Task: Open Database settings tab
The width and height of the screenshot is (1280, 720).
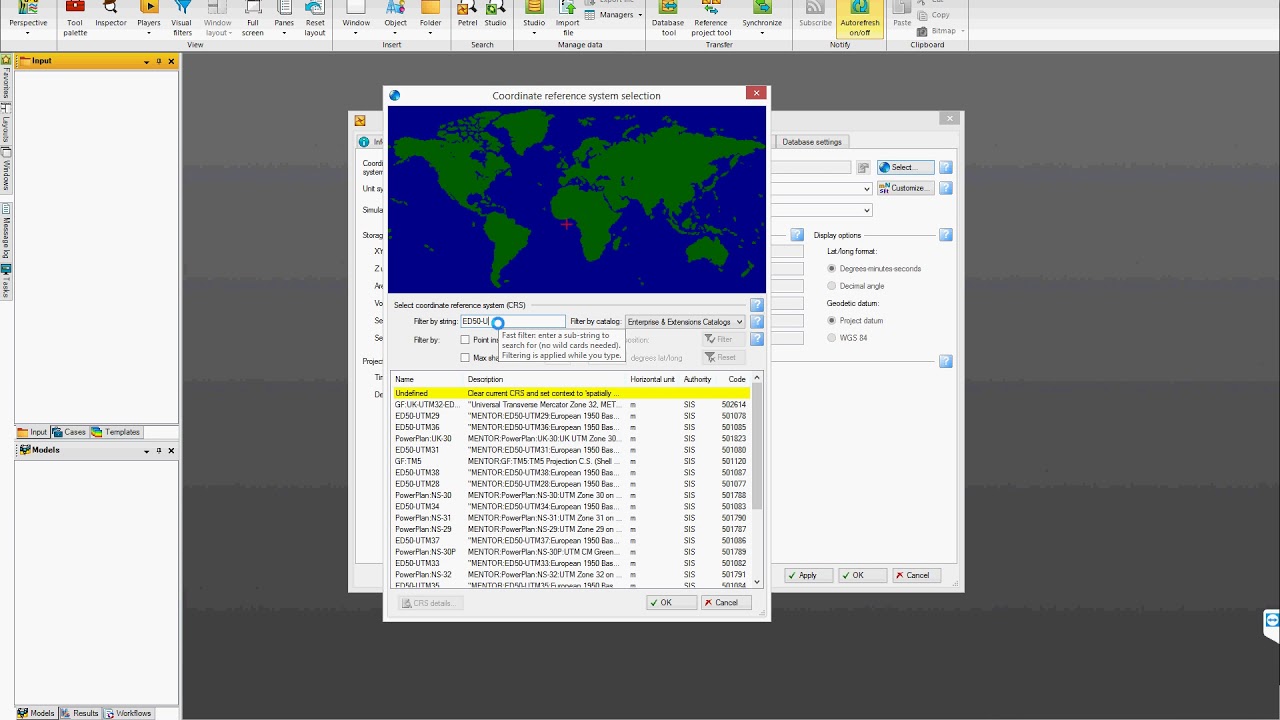Action: tap(812, 142)
